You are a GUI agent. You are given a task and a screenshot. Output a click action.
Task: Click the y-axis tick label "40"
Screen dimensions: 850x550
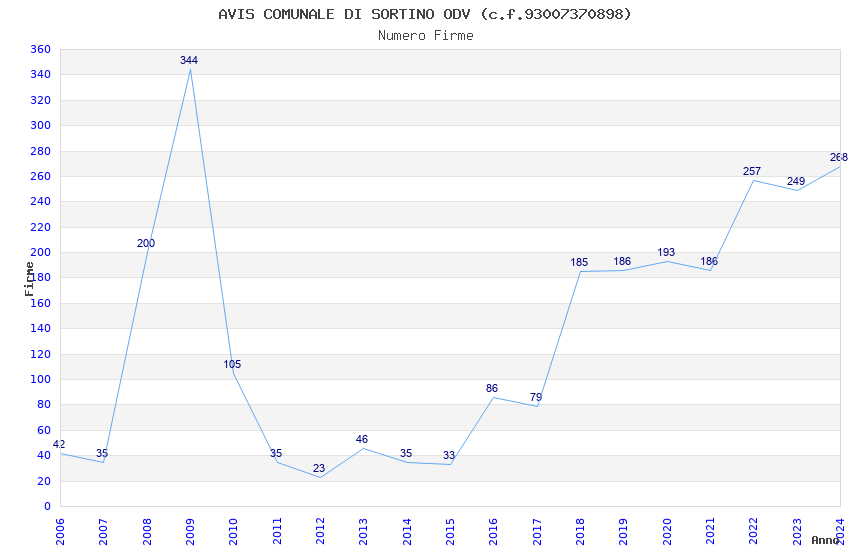pos(43,455)
